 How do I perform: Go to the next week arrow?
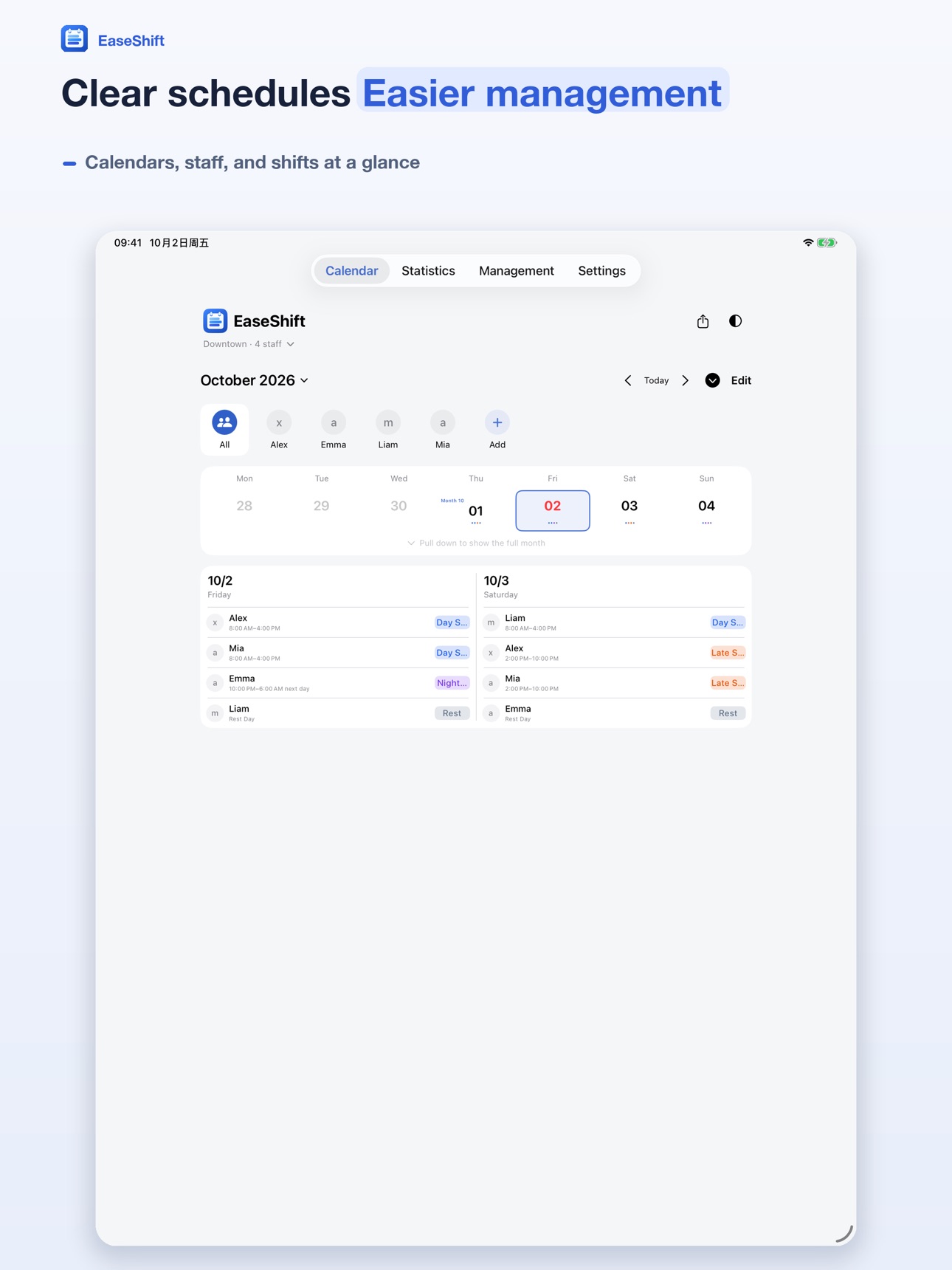point(686,381)
